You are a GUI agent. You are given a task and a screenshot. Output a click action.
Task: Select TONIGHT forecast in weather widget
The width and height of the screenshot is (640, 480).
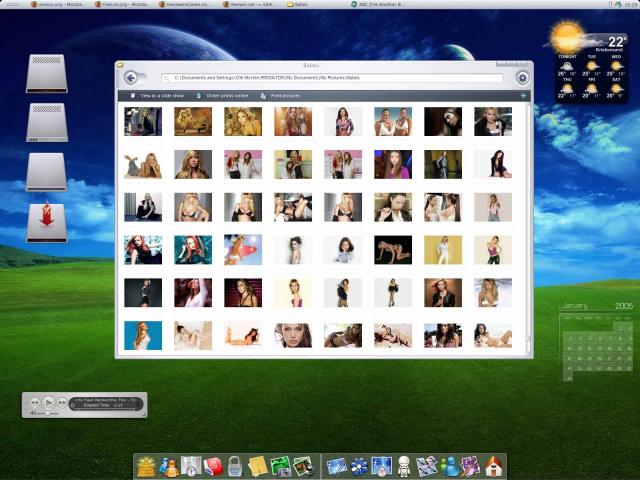[x=567, y=65]
